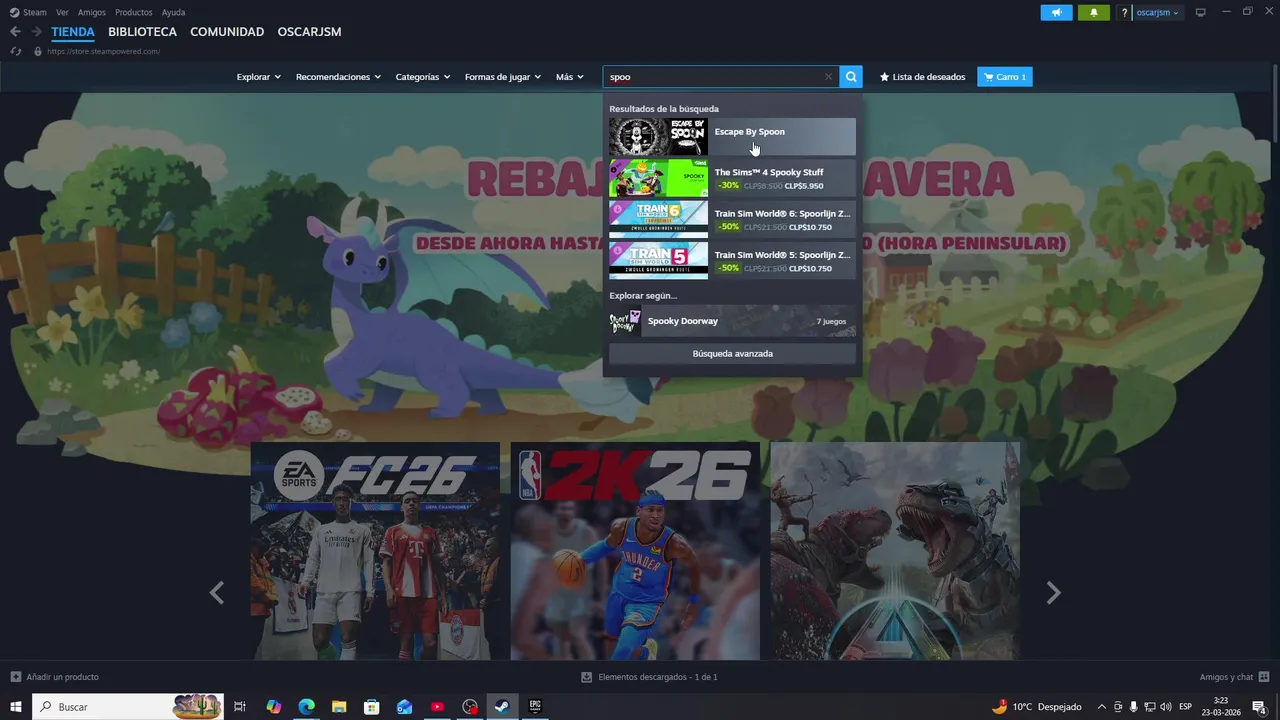Click the volume speaker tray icon
This screenshot has height=720, width=1280.
[1165, 707]
